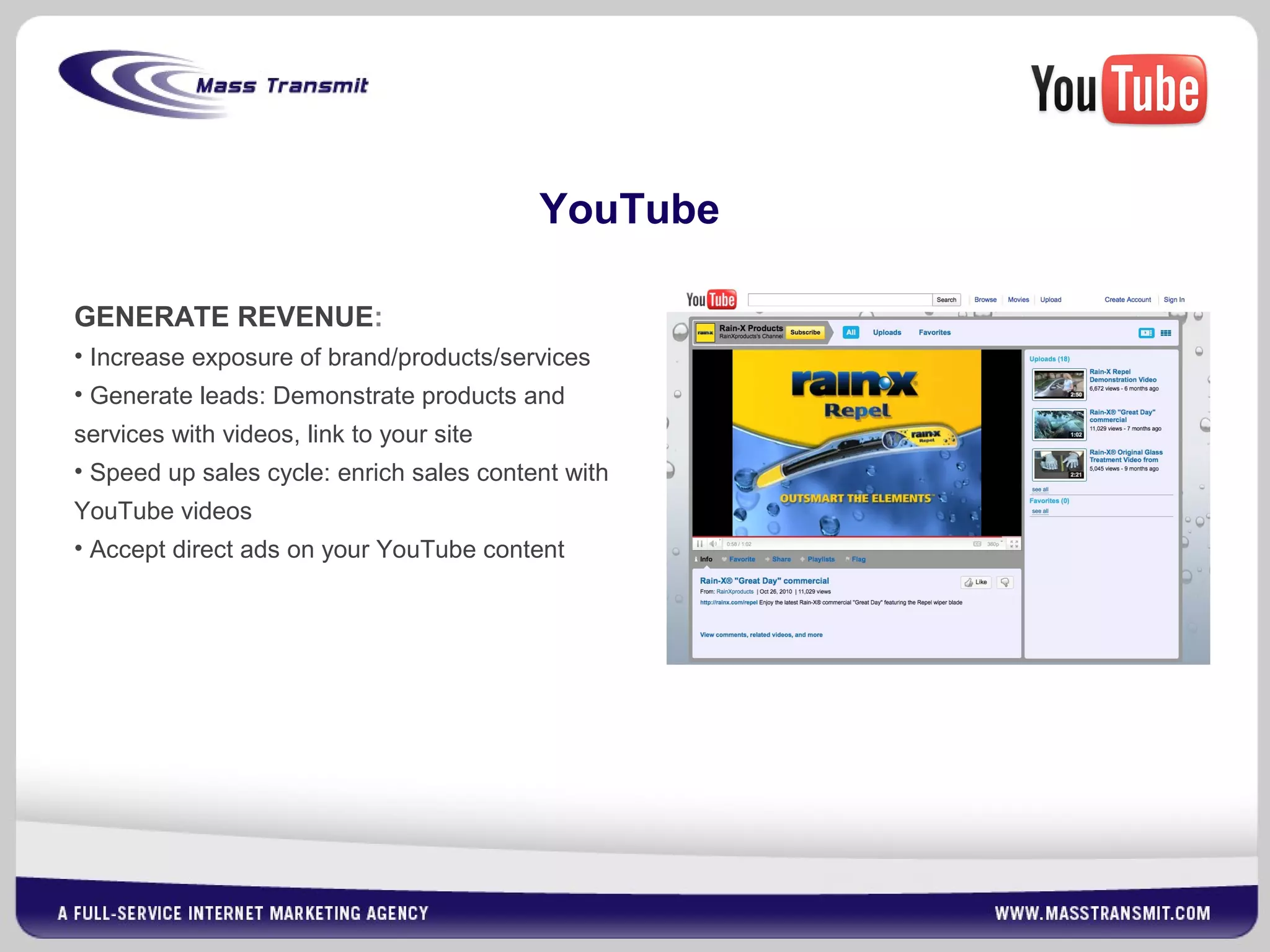Viewport: 1270px width, 952px height.
Task: Open the Original Glass Treatment Video thumbnail
Action: 1059,465
